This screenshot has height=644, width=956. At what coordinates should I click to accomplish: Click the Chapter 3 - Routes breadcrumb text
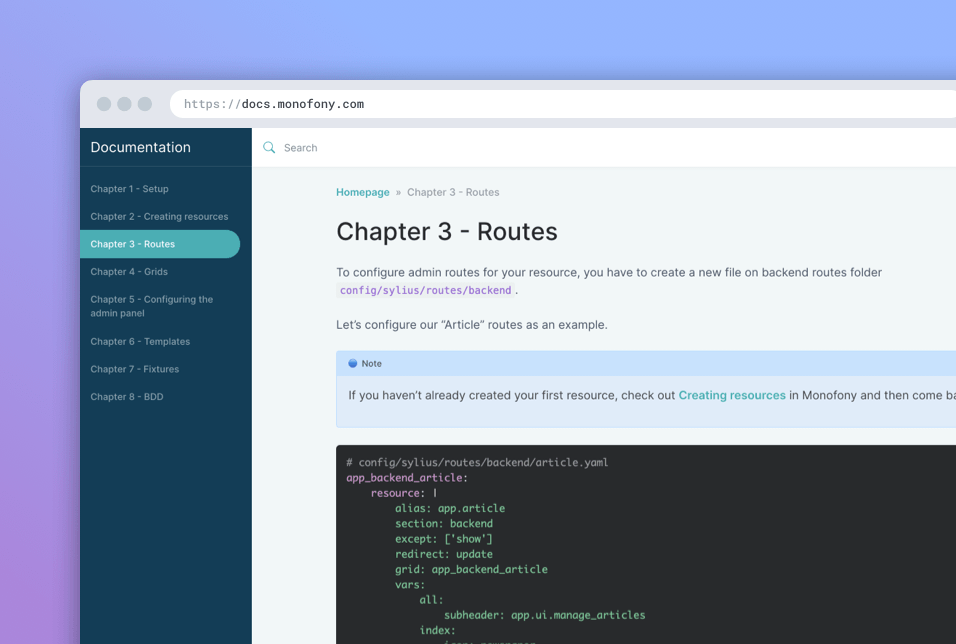pos(453,192)
